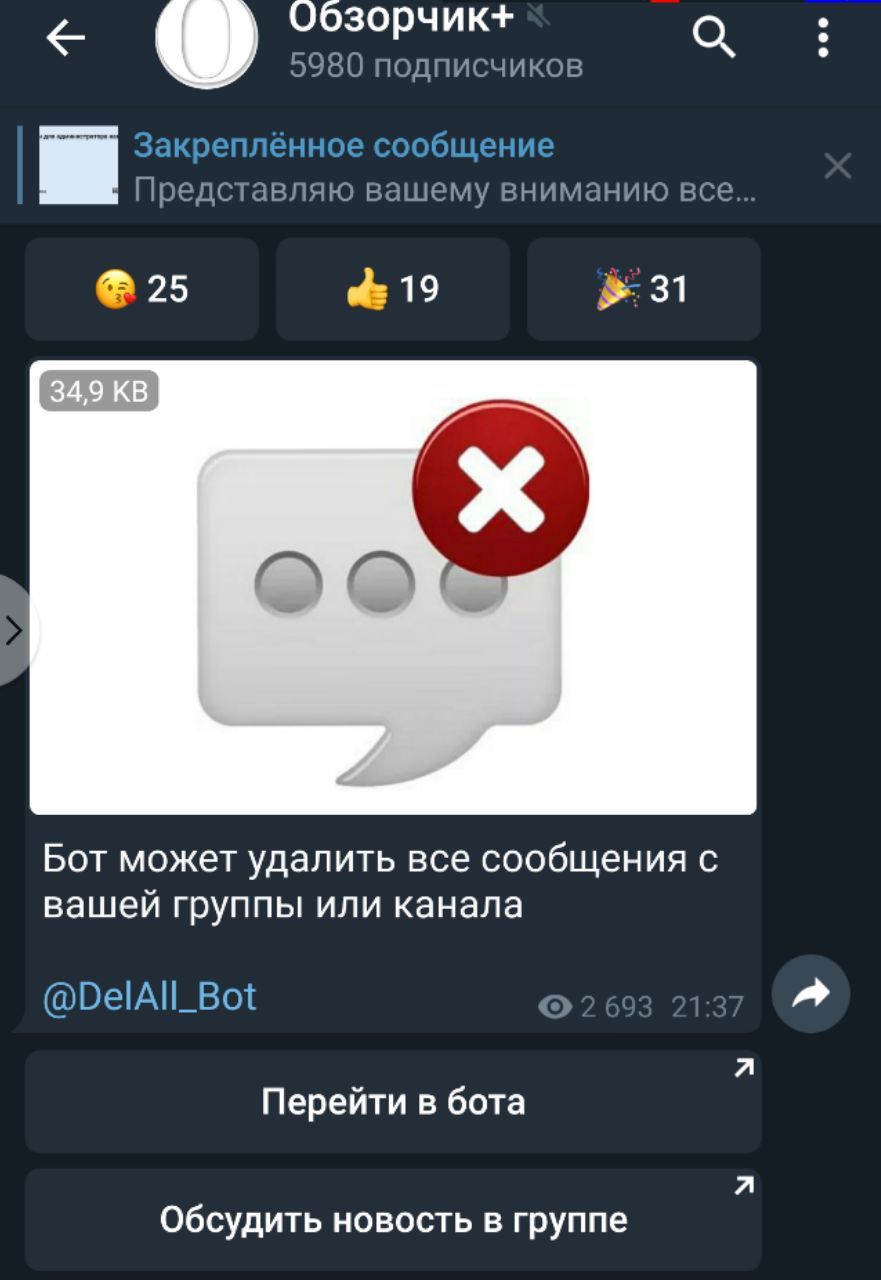The image size is (881, 1280).
Task: Open the @DelAll_Bot mention link
Action: point(150,996)
